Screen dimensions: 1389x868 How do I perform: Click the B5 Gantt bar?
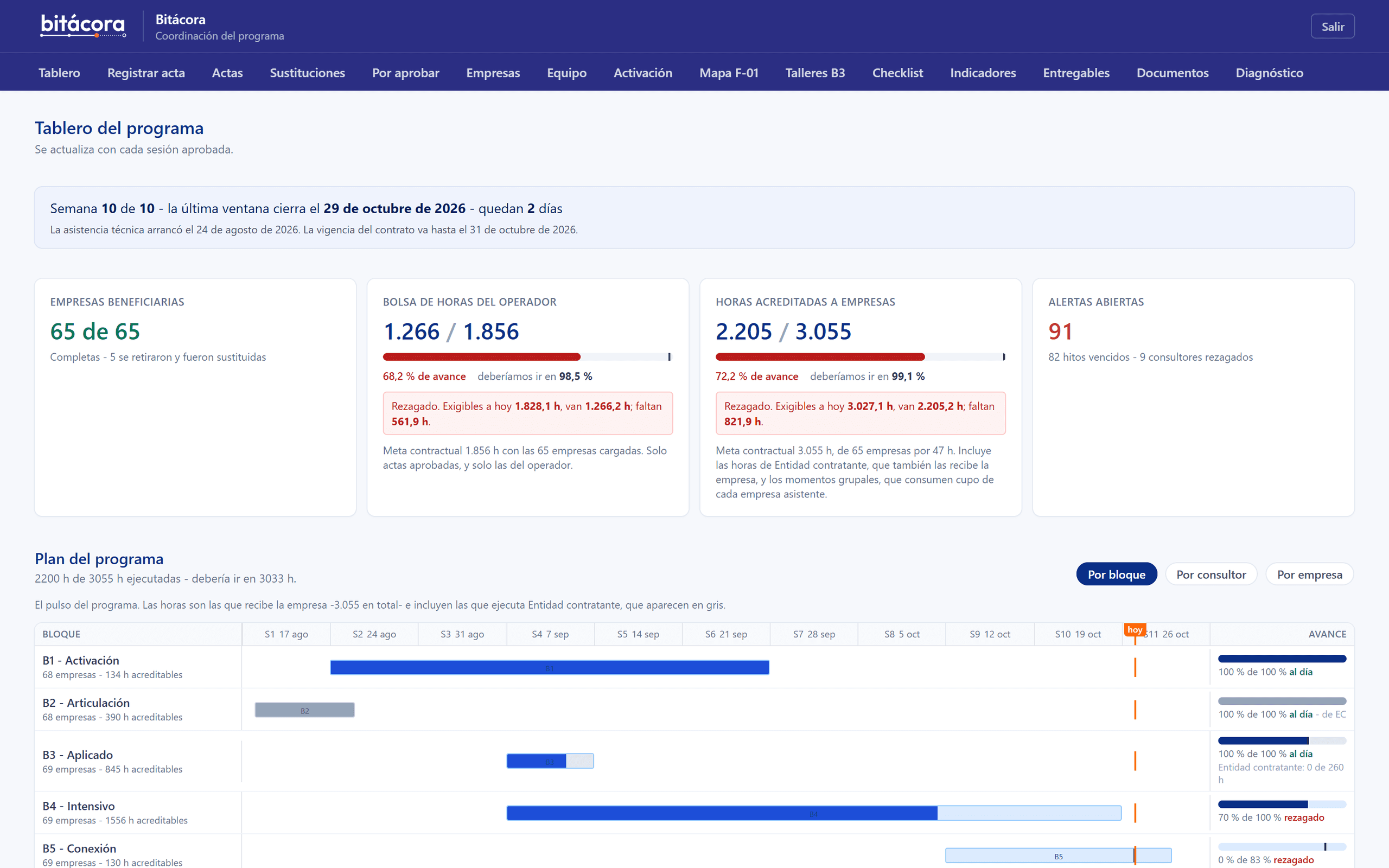tap(1058, 856)
